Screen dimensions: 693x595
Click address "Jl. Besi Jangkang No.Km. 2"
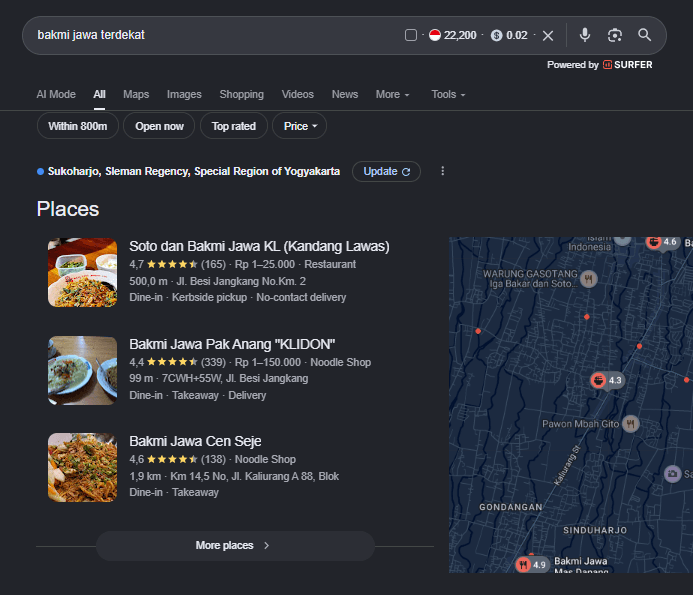tap(241, 281)
